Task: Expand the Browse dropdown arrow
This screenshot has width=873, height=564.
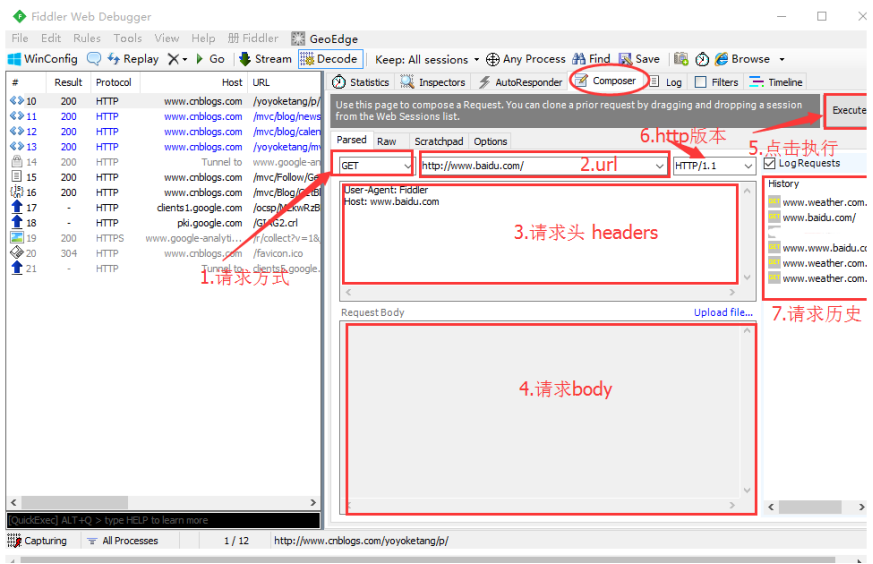Action: (782, 60)
